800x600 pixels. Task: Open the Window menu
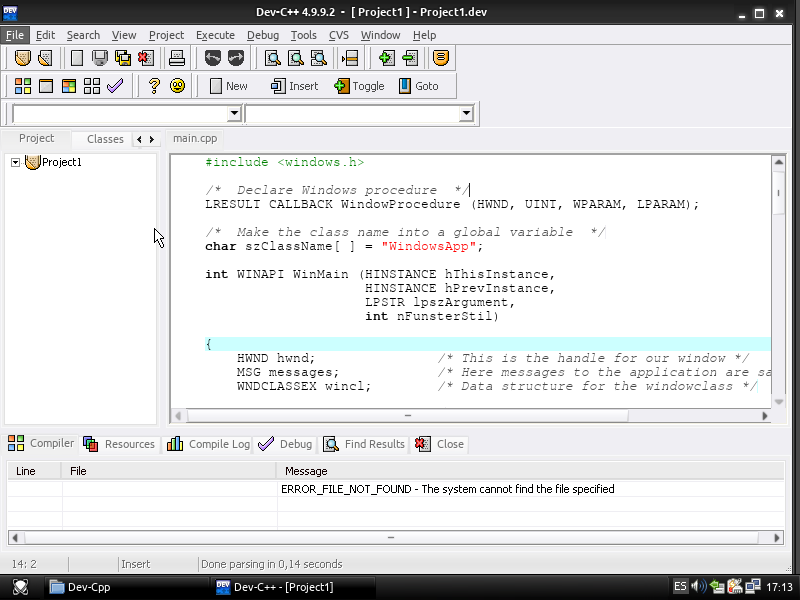[x=381, y=35]
